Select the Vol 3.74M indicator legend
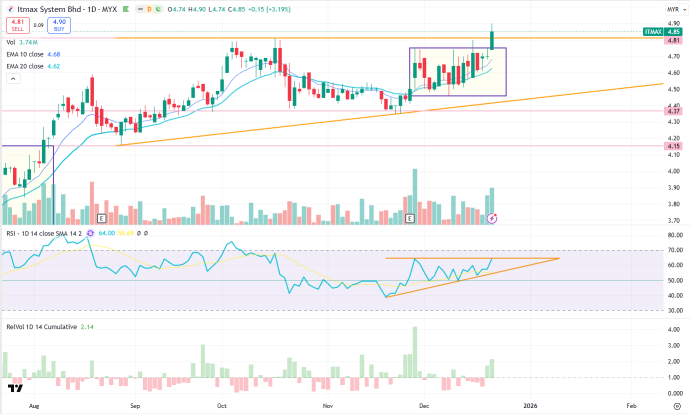690x414 pixels. (x=22, y=42)
